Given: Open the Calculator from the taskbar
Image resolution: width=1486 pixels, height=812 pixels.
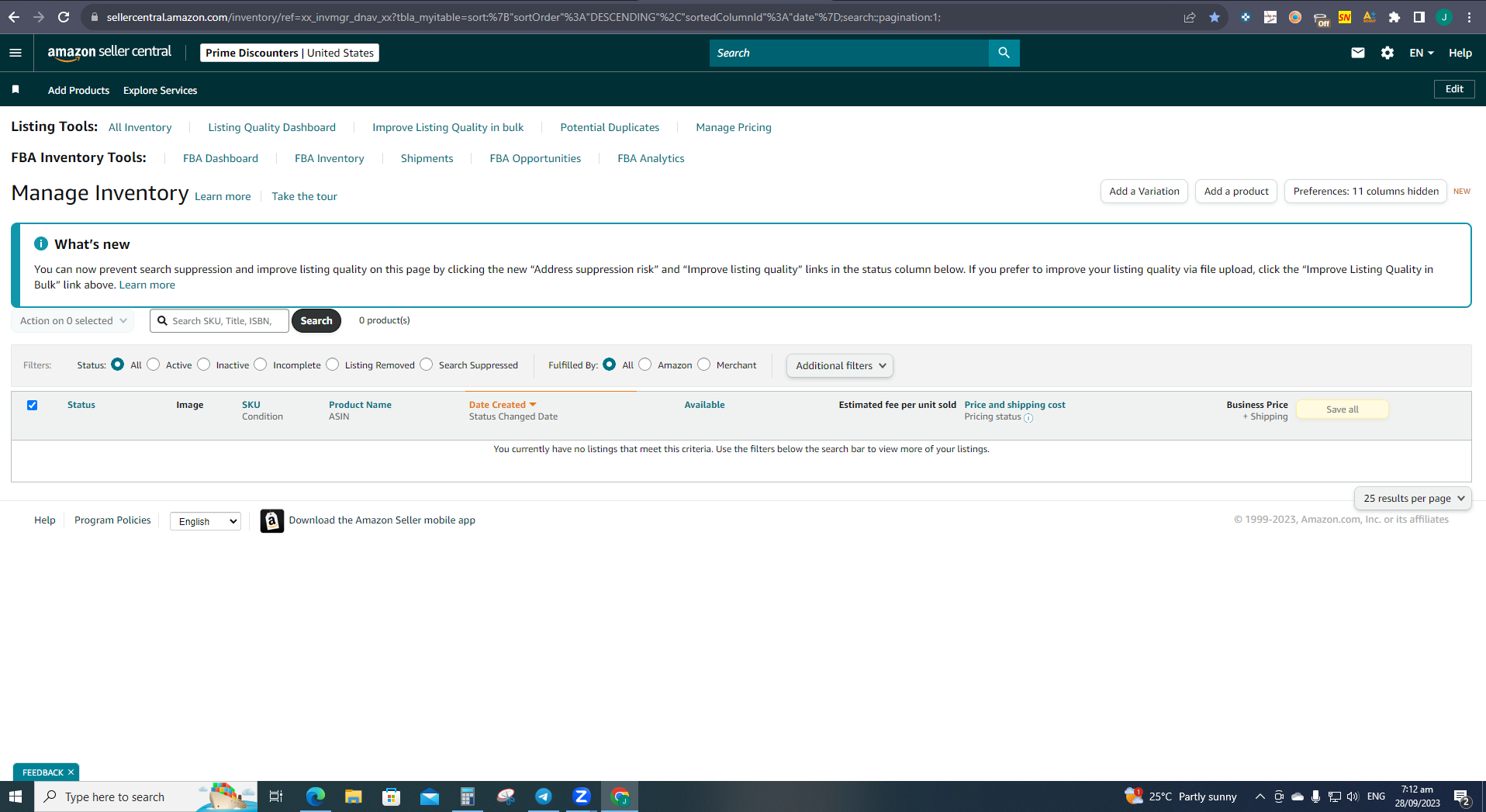Looking at the screenshot, I should pos(468,796).
